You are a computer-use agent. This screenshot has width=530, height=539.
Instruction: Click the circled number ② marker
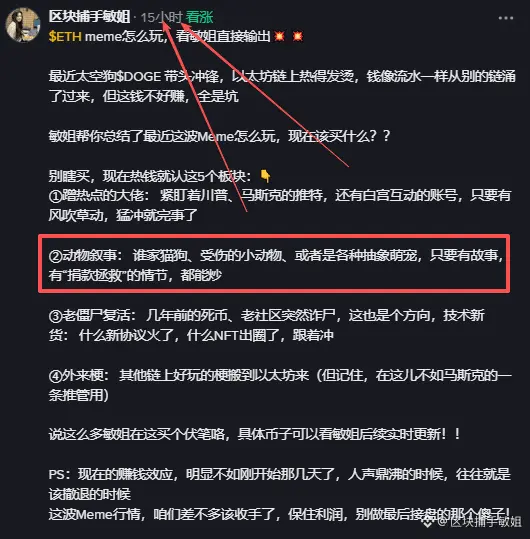55,256
